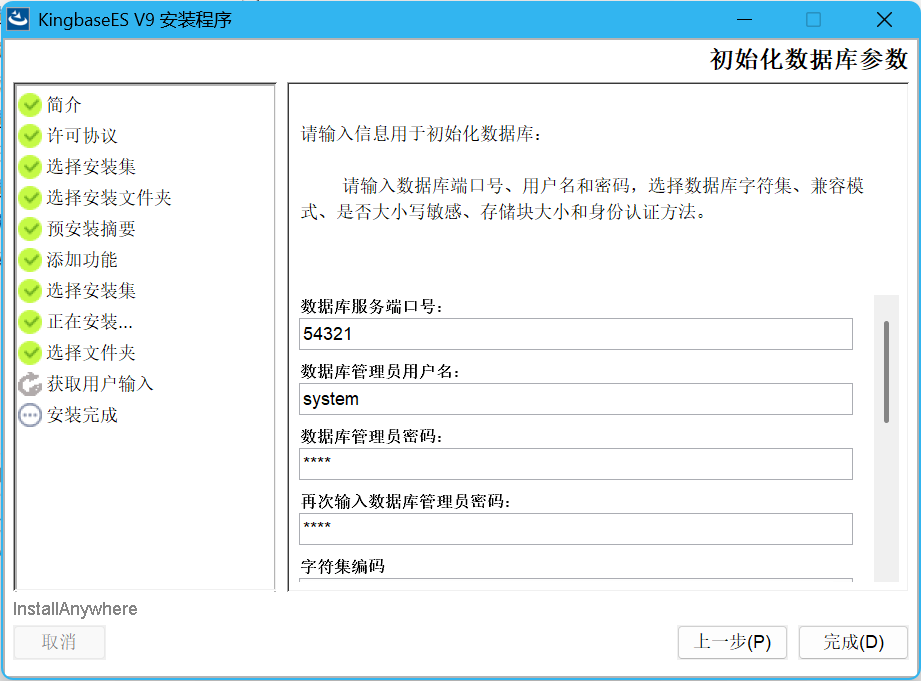Click the green check icon beside 简介
Viewport: 921px width, 681px height.
(x=30, y=105)
